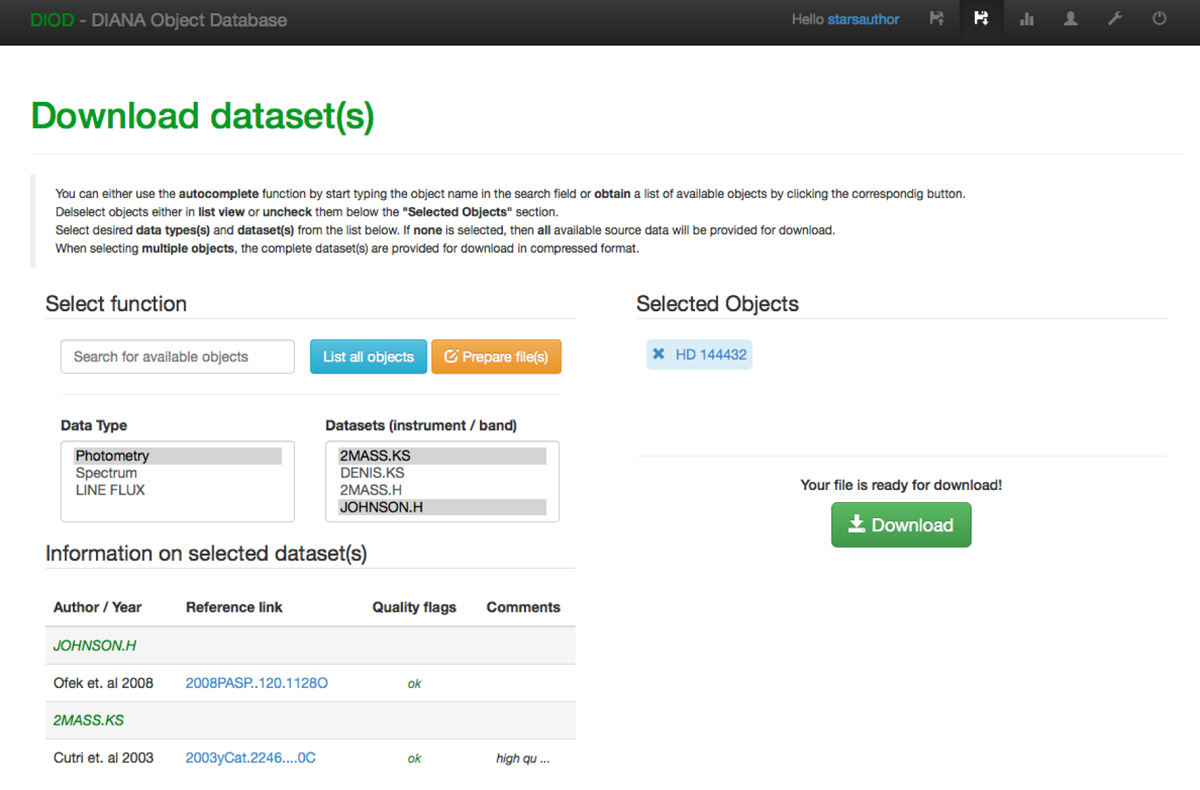Select LINE FLUX in Data Type list

click(x=110, y=490)
